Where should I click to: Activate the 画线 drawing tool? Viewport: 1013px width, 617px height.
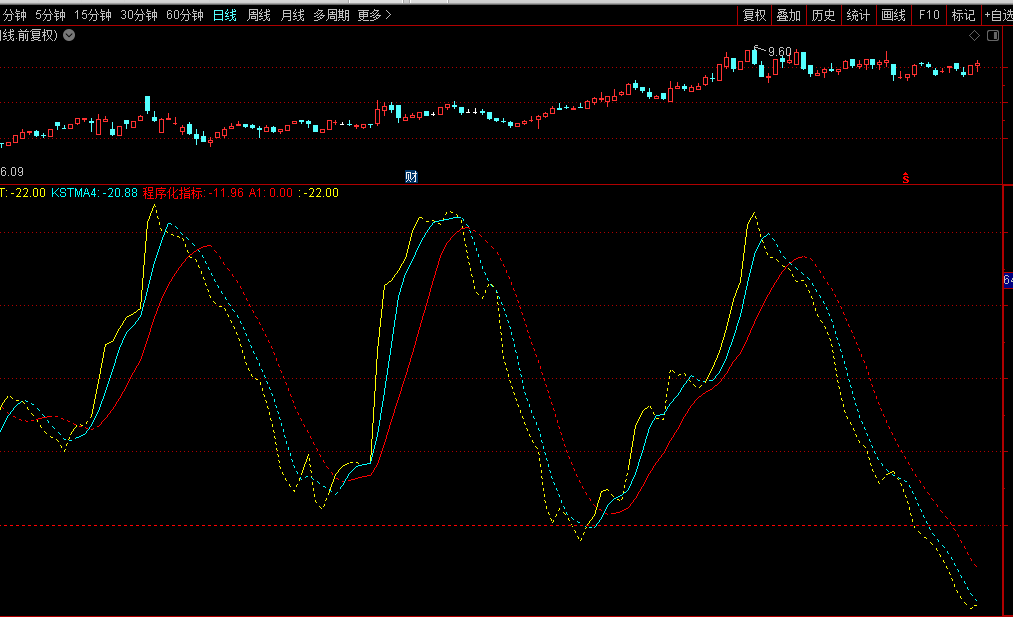click(893, 15)
